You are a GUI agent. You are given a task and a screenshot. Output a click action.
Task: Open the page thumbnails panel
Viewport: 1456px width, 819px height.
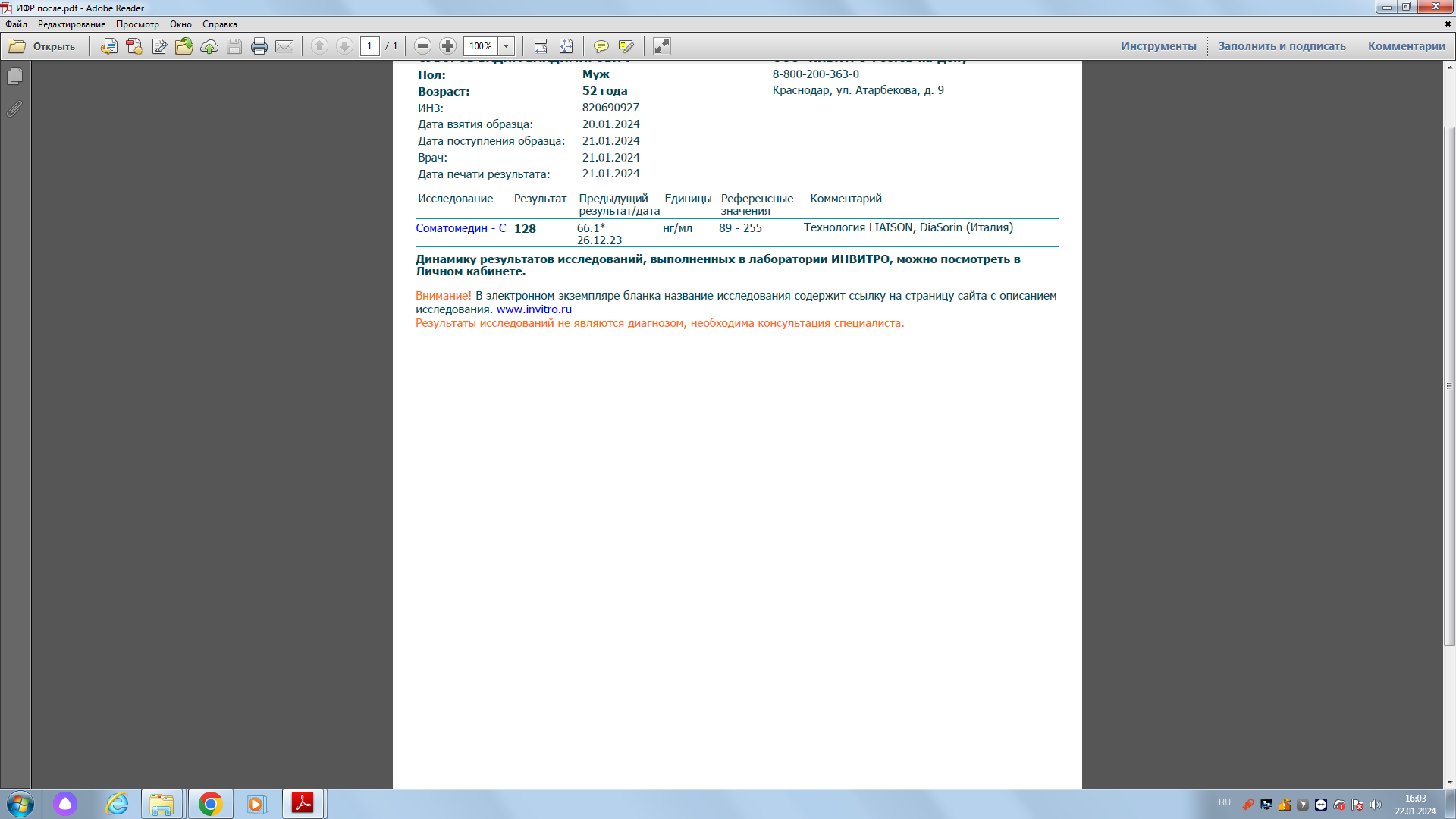tap(14, 77)
